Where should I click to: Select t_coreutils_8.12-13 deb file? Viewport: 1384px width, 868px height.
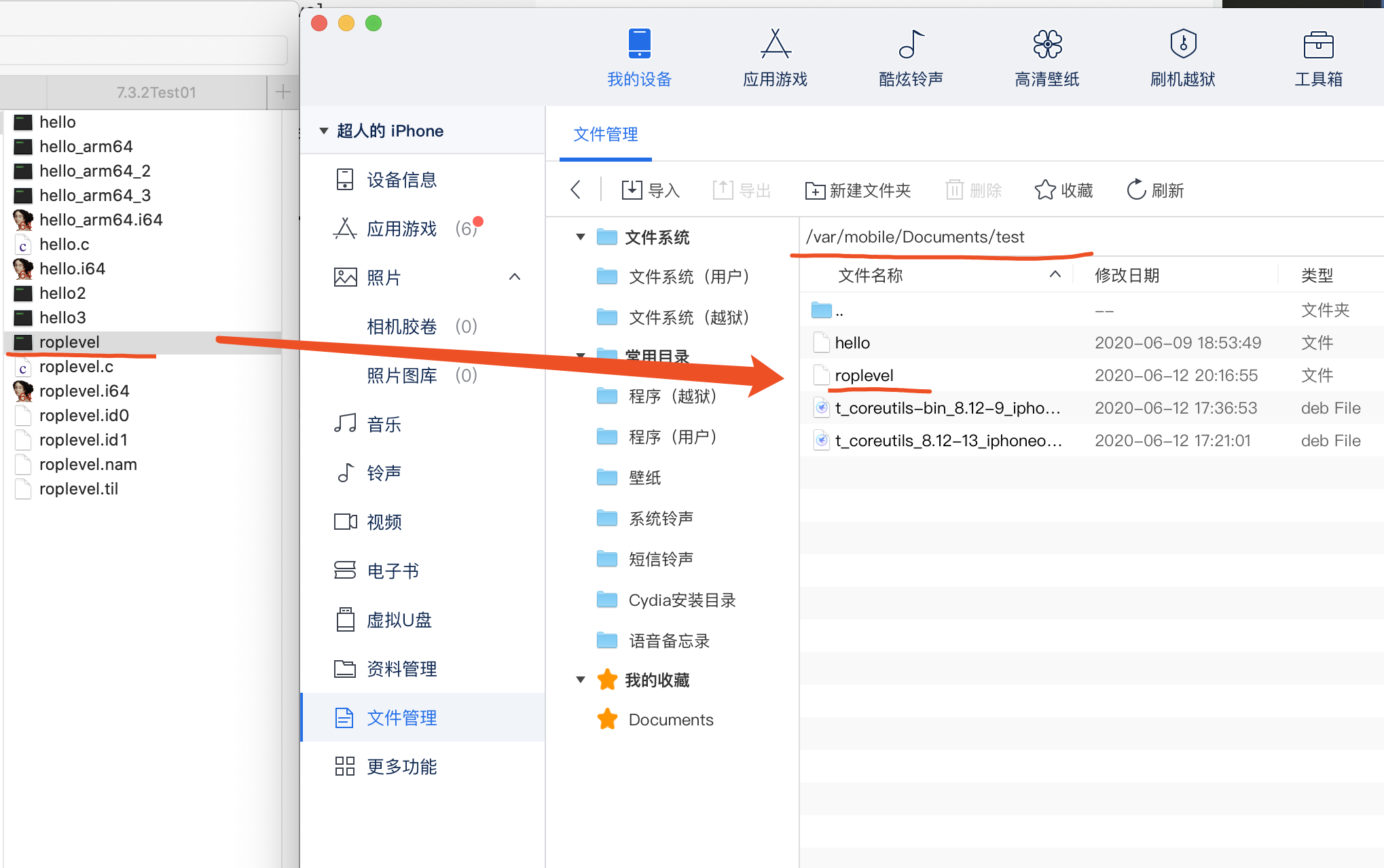pos(1091,441)
